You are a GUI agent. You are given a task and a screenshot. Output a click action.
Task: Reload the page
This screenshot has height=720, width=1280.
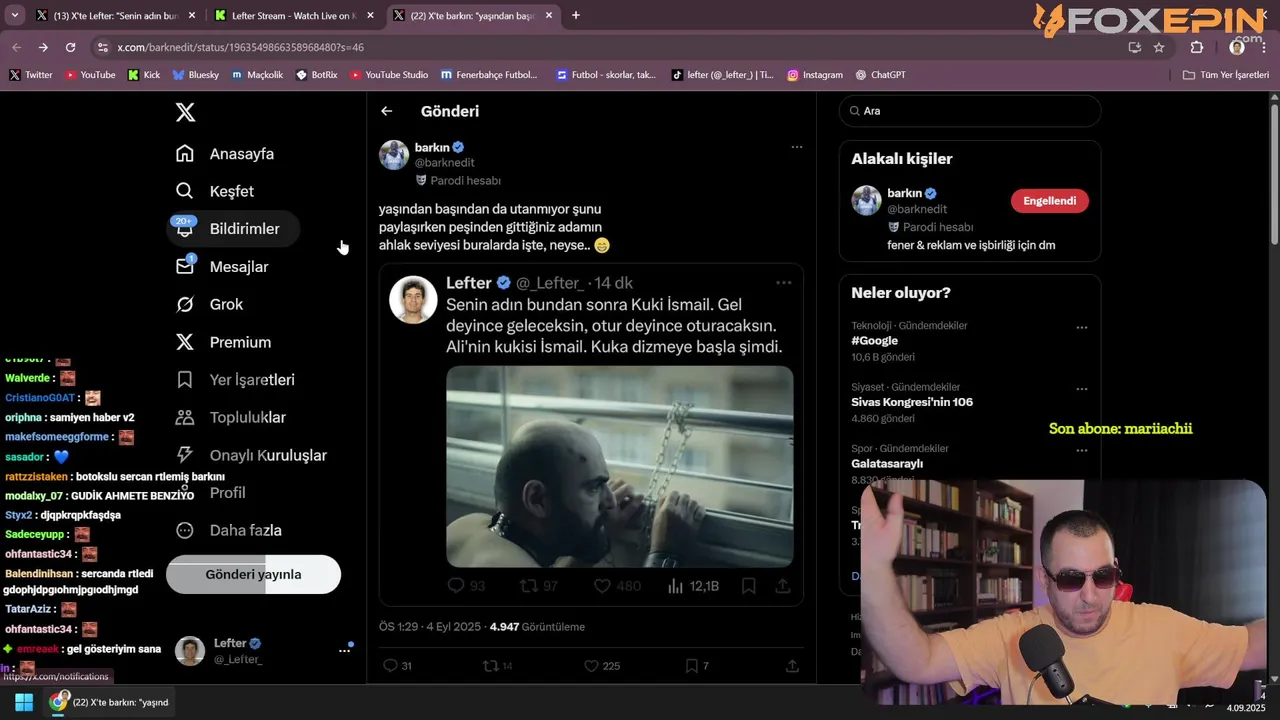(70, 47)
